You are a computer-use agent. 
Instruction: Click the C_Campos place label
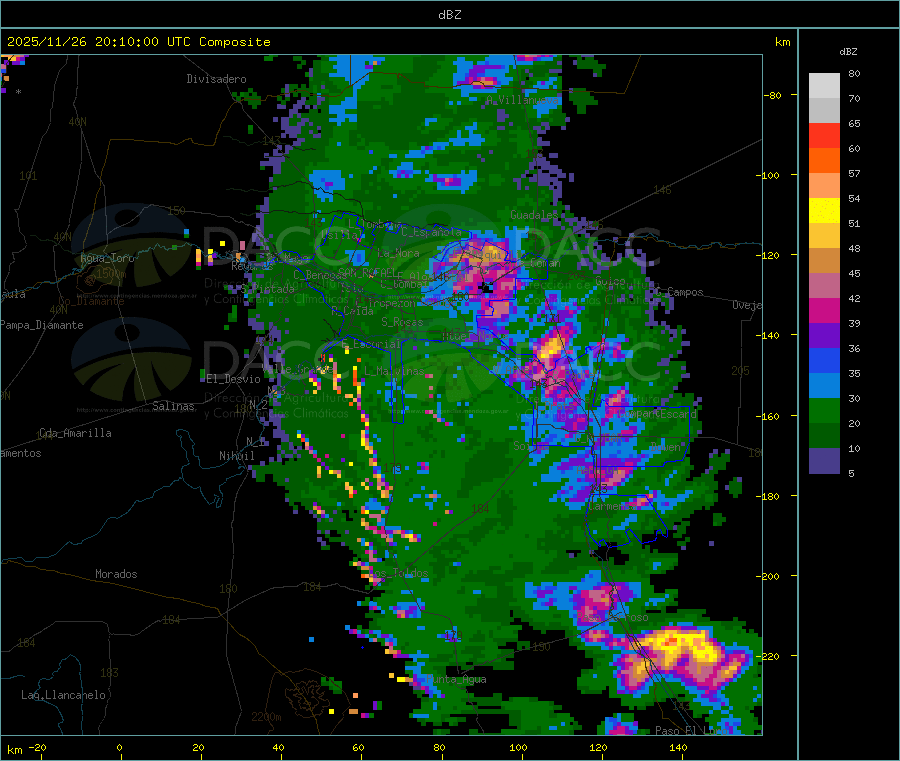pyautogui.click(x=680, y=292)
